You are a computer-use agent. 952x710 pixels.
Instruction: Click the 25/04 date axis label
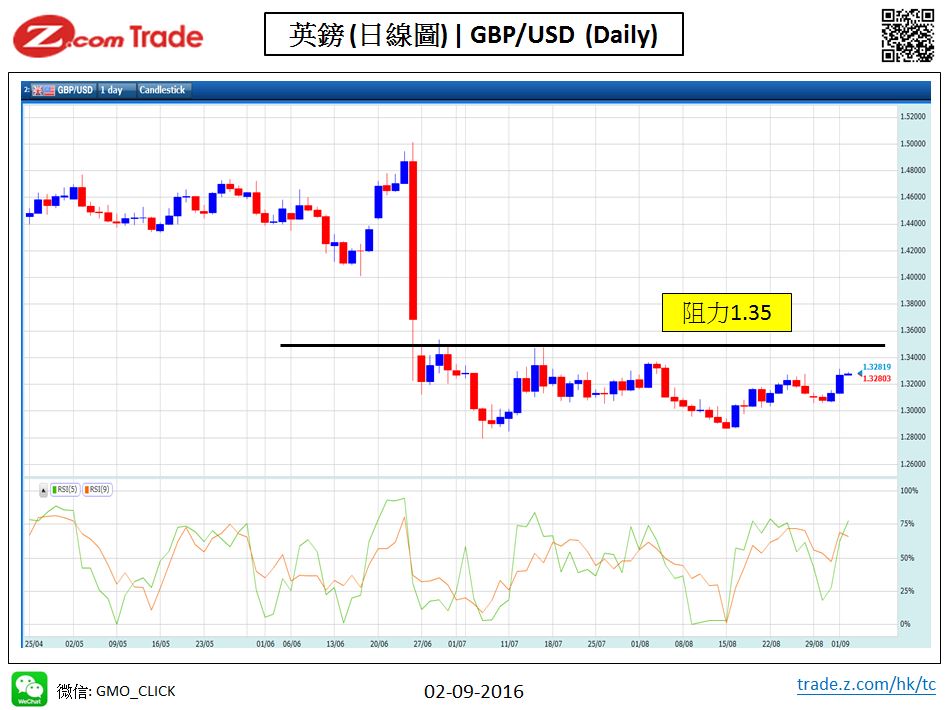click(x=34, y=644)
